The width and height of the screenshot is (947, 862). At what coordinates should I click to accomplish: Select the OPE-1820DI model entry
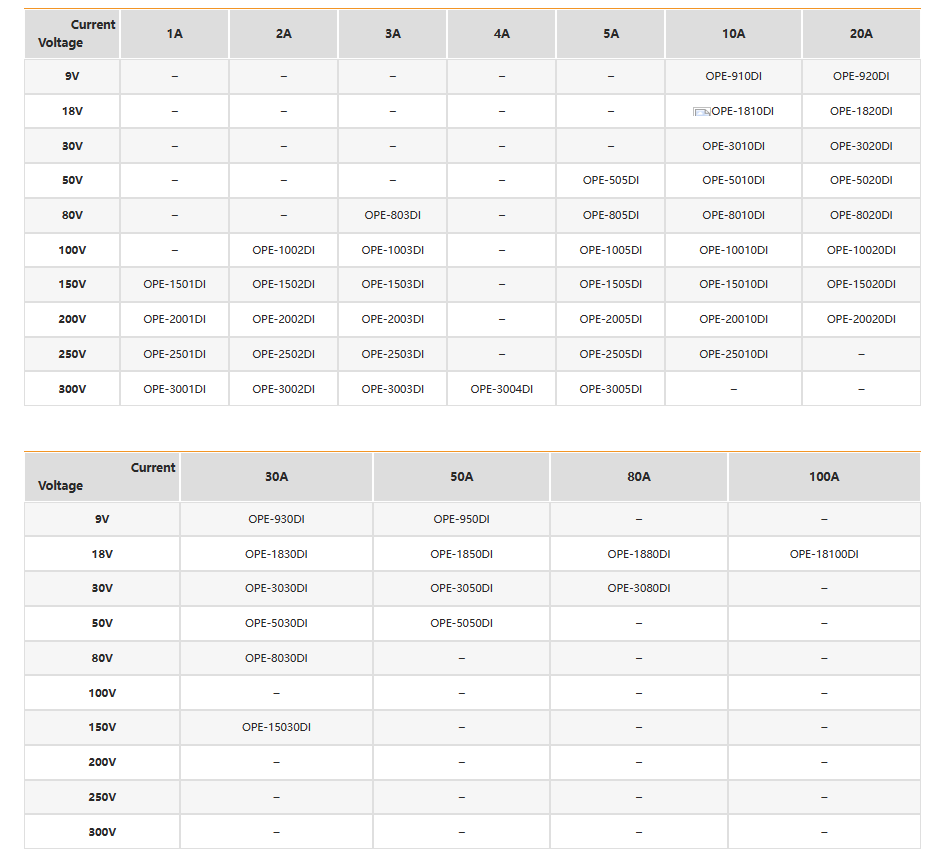(861, 111)
